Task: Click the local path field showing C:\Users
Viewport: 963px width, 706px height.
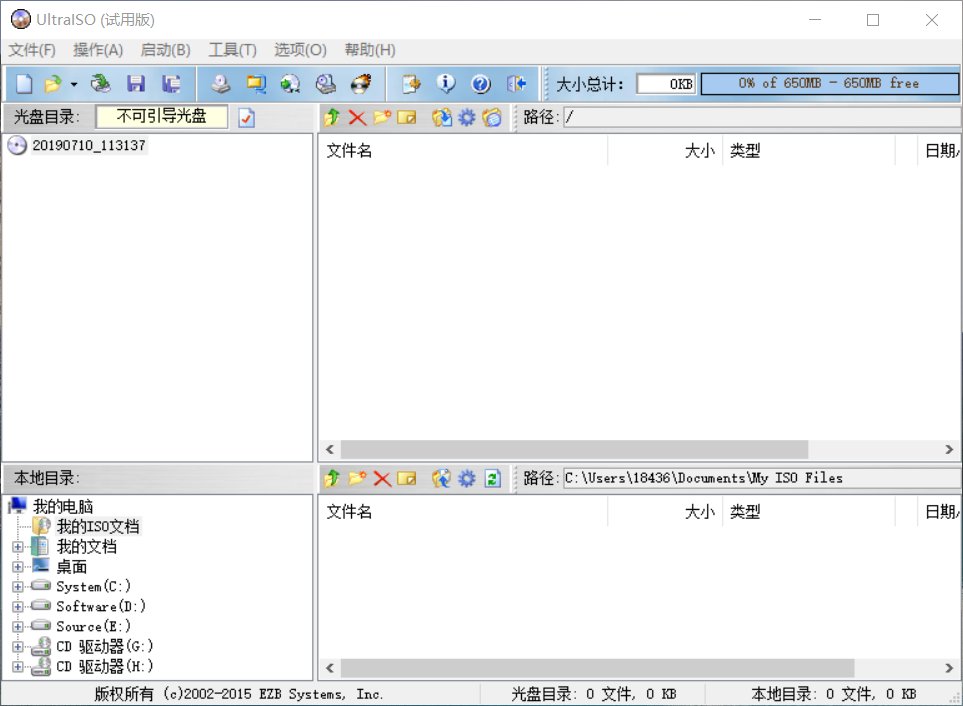Action: point(760,478)
